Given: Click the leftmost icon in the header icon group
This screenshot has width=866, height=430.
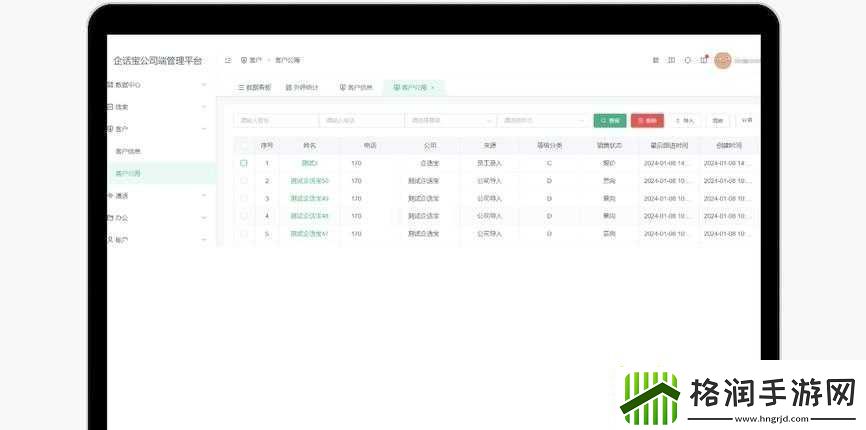Looking at the screenshot, I should point(656,60).
